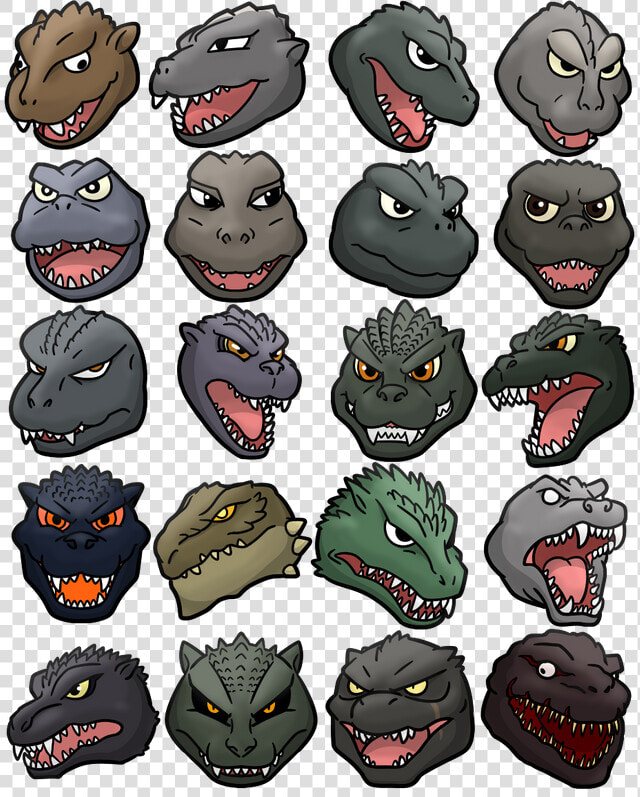
Task: Pick the dark green head with closed mouth
Action: pos(404,229)
